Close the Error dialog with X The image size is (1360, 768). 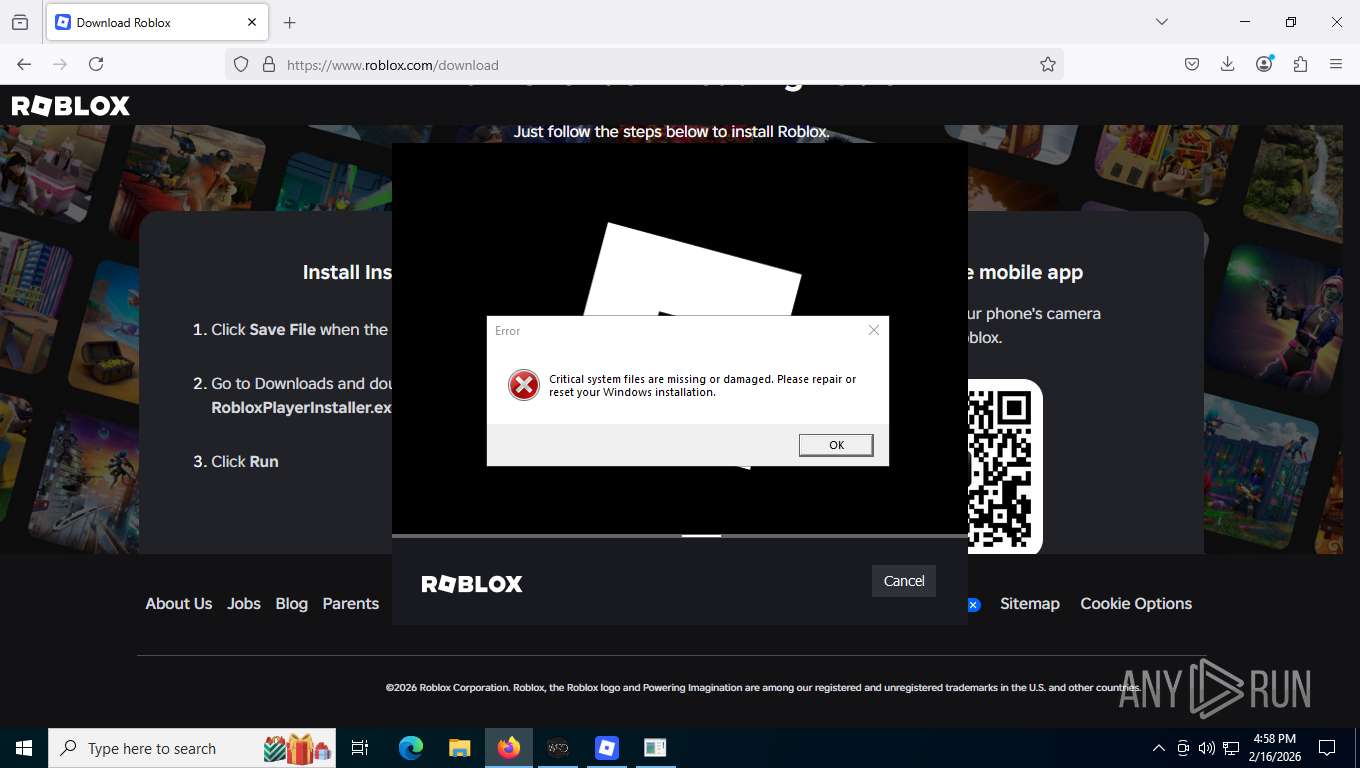873,330
